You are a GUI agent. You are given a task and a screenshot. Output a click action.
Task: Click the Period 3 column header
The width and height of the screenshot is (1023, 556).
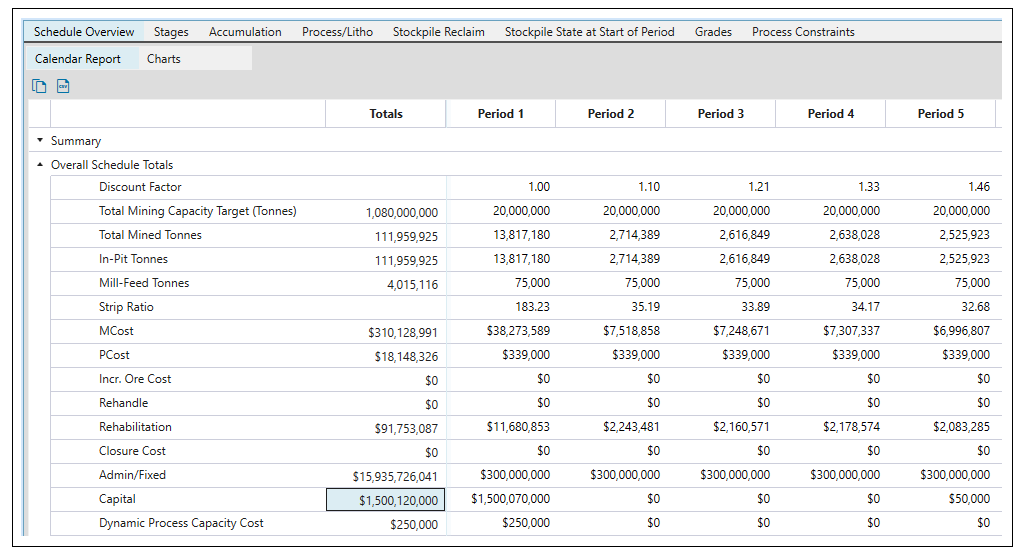[720, 114]
